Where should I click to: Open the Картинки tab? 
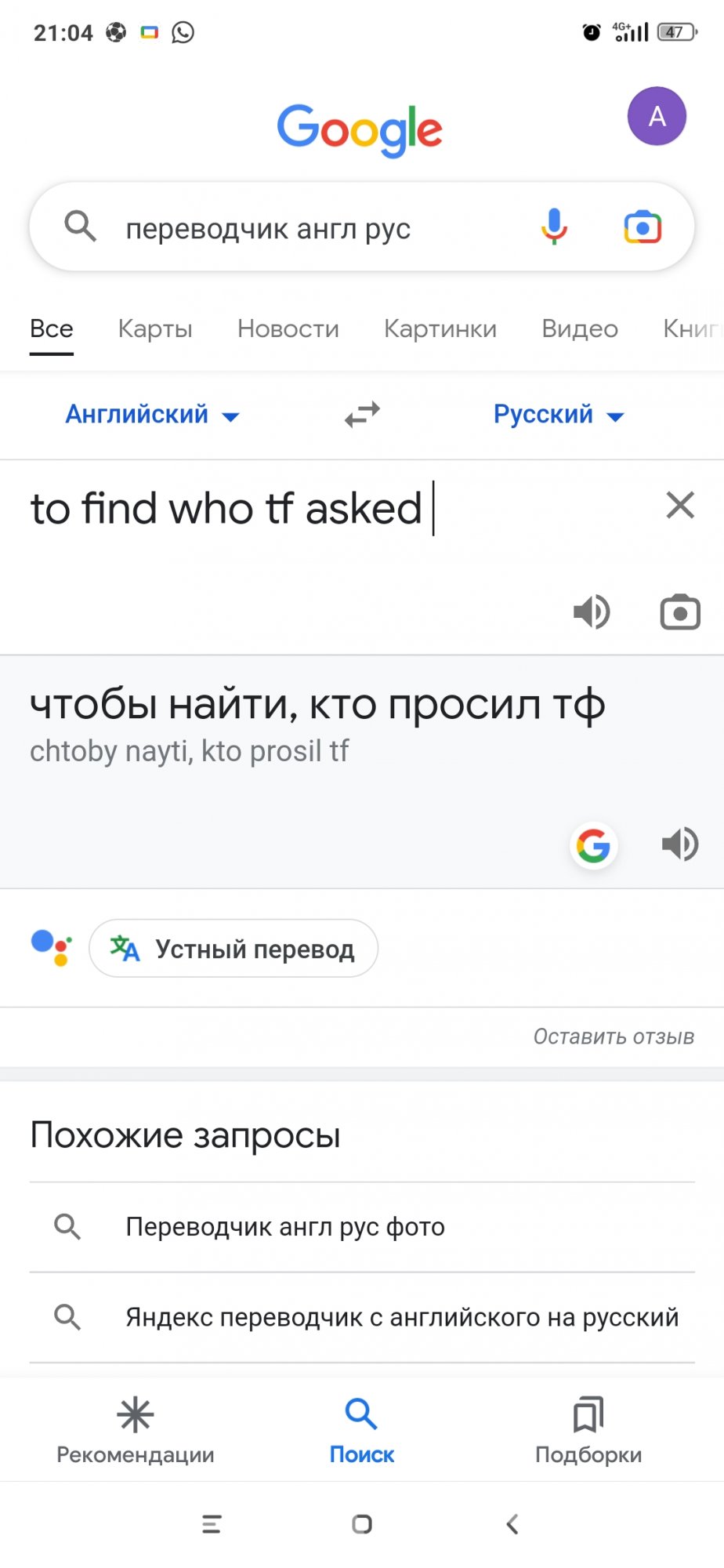point(440,328)
